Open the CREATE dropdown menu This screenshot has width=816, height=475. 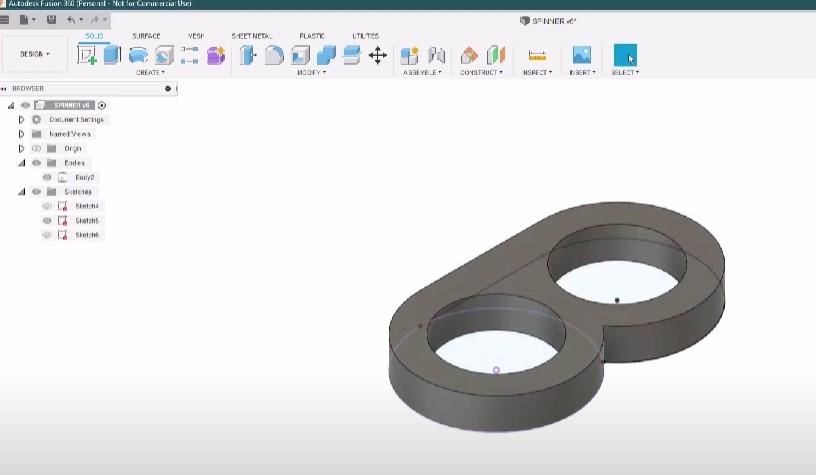[x=150, y=72]
